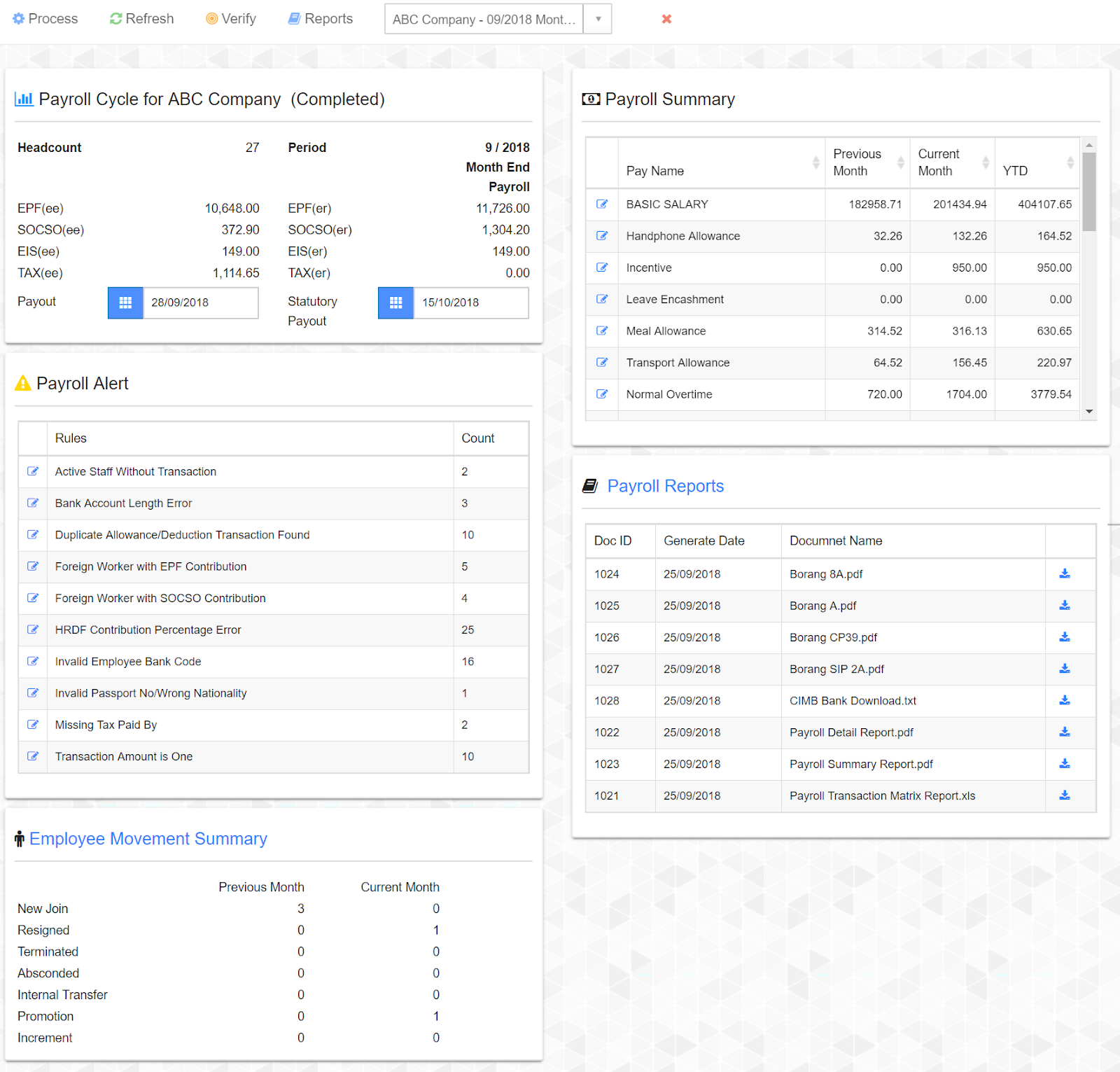Open the Reports menu in the toolbar
This screenshot has height=1072, width=1120.
(x=321, y=19)
